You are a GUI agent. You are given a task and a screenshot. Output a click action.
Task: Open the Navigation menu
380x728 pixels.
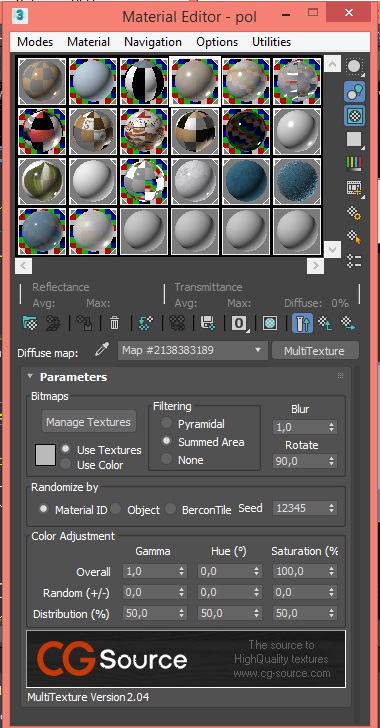(x=153, y=42)
